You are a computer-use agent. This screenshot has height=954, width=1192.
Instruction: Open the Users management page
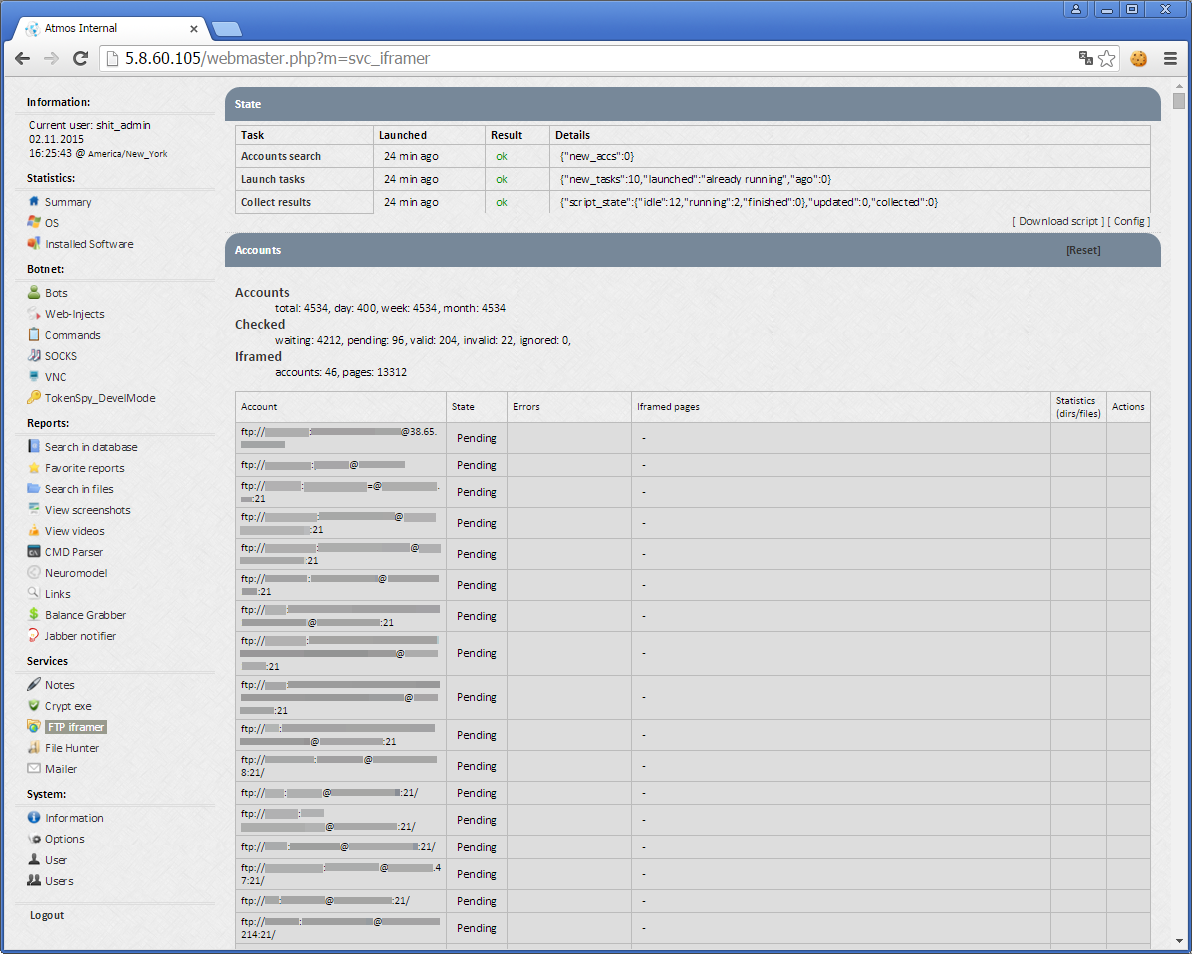pyautogui.click(x=59, y=881)
